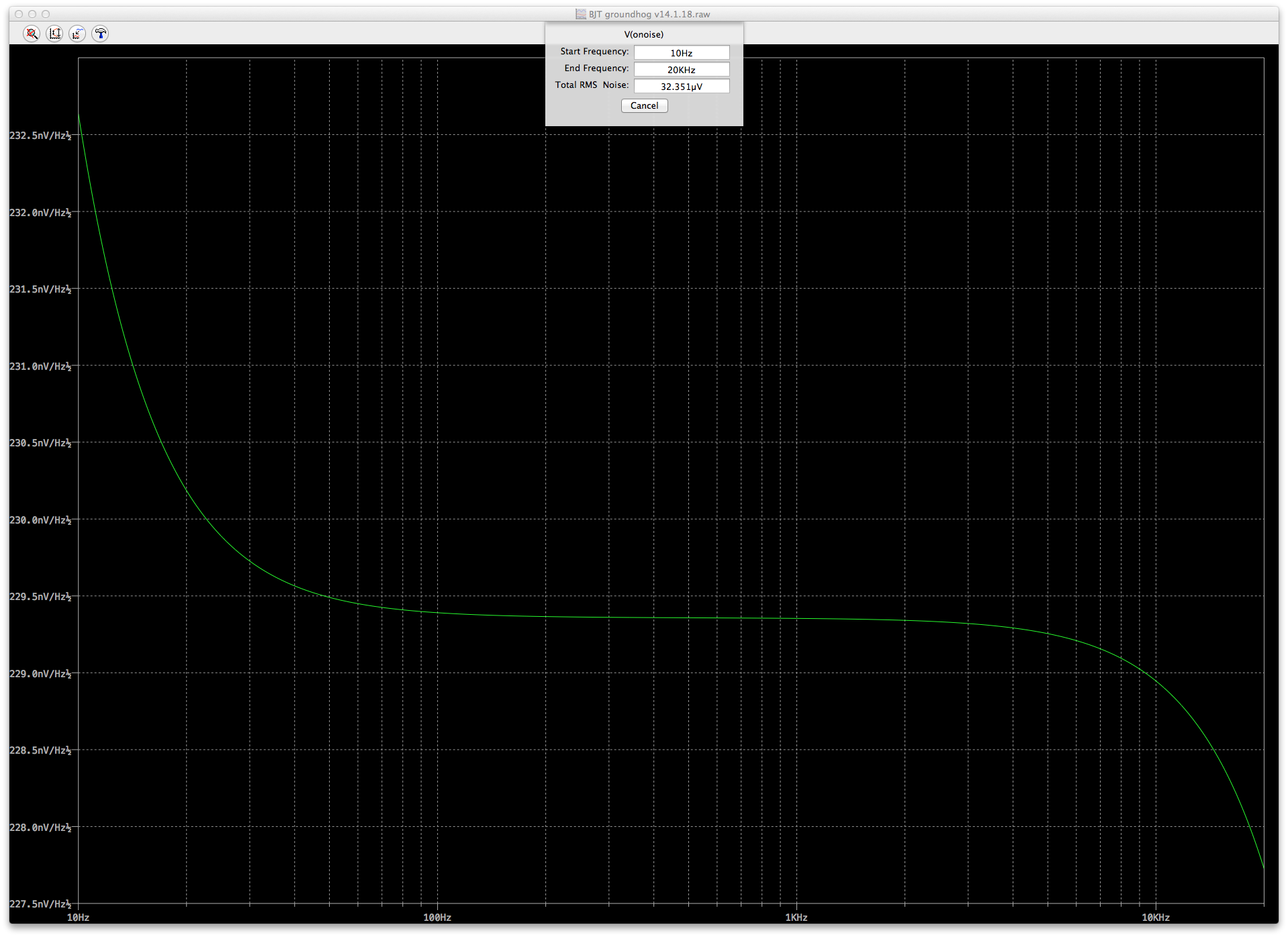
Task: Maximize the window with the third title button
Action: tap(46, 14)
